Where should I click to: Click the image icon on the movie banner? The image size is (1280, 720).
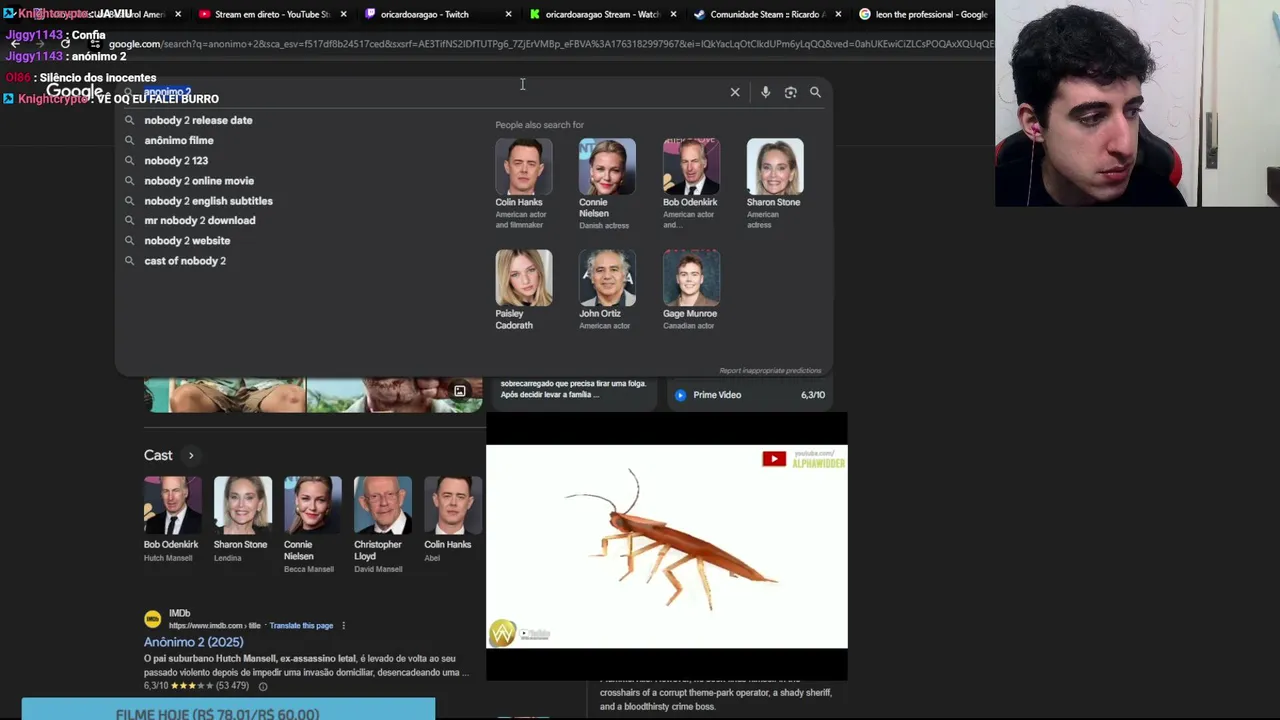pyautogui.click(x=460, y=391)
